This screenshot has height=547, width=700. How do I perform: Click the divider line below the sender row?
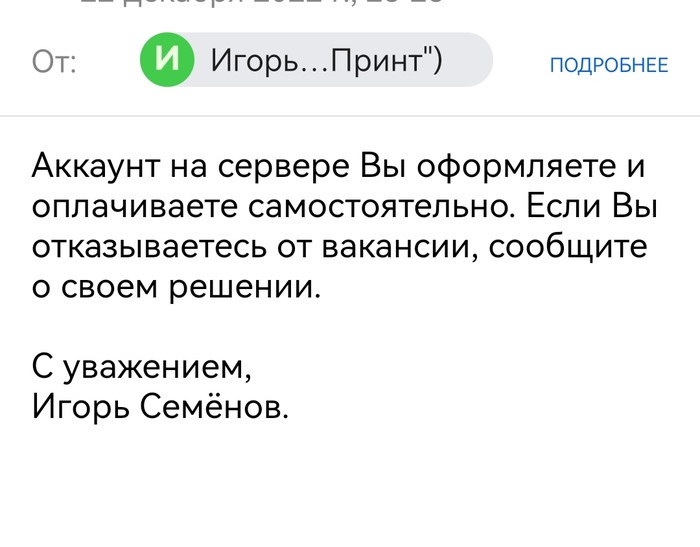pos(350,115)
